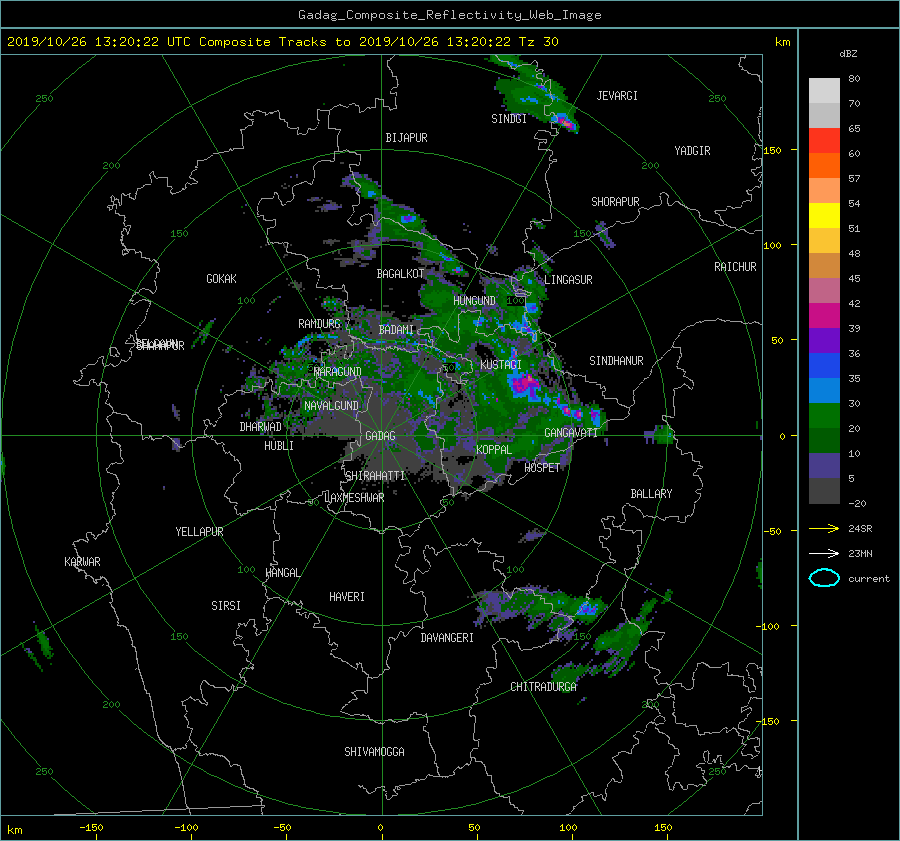The height and width of the screenshot is (841, 900).
Task: Click the BALLARY city label
Action: pyautogui.click(x=651, y=494)
